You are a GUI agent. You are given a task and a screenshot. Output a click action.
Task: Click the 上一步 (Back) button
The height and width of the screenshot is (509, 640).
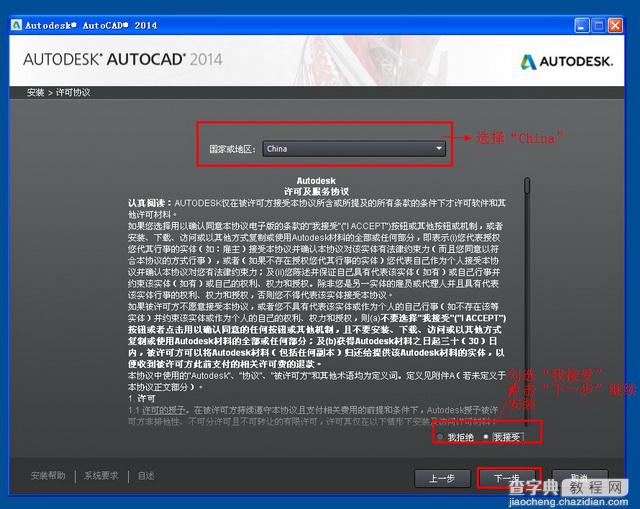pyautogui.click(x=442, y=478)
